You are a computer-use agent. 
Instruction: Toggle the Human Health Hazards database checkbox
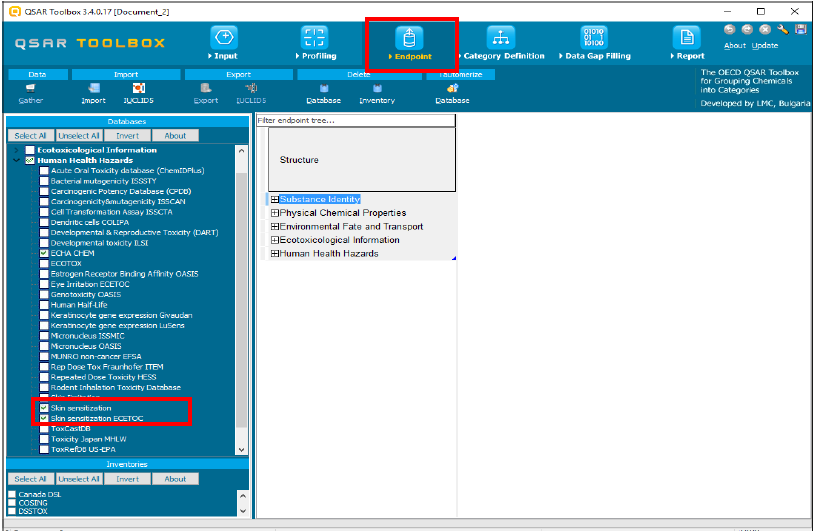(30, 160)
